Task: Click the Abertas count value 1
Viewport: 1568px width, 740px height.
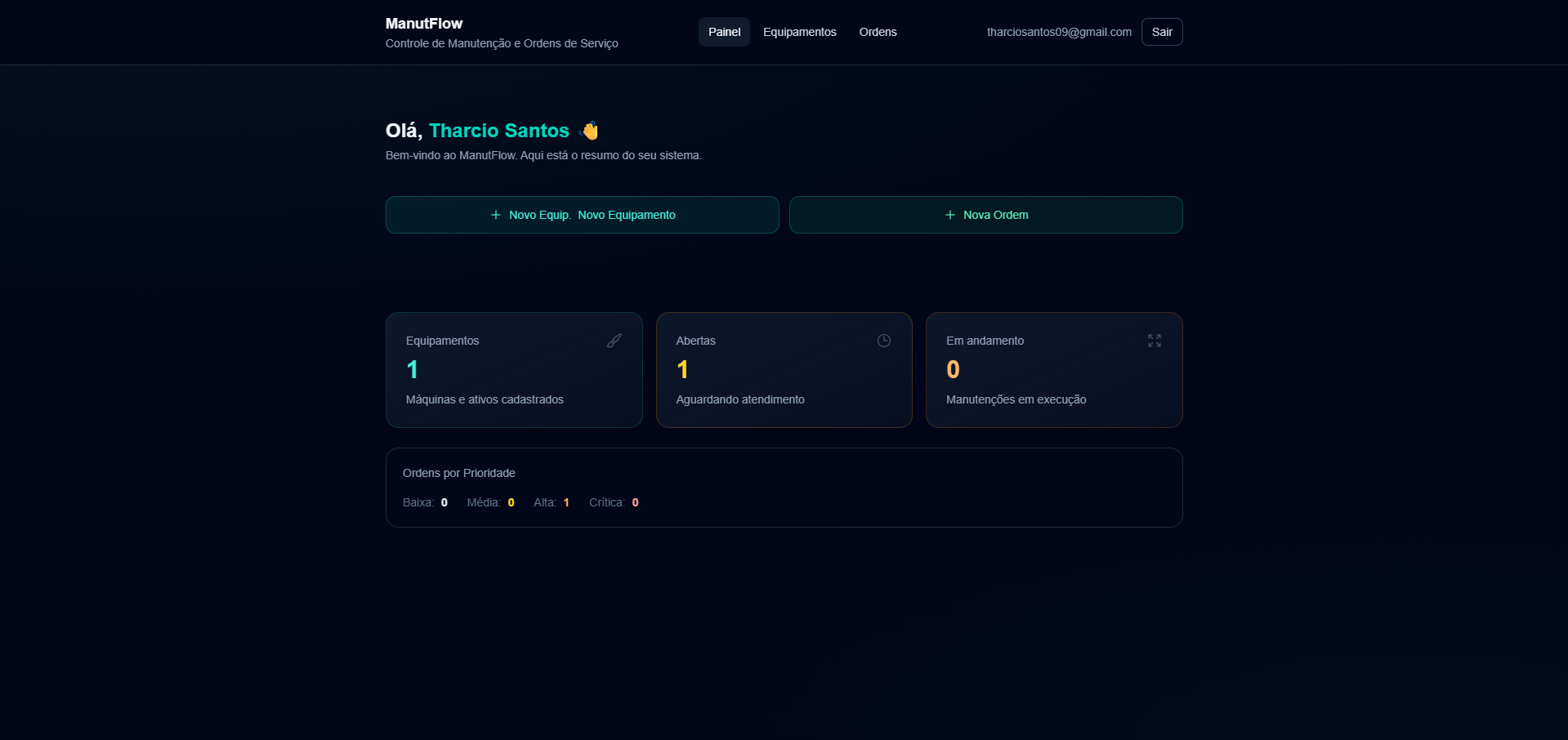Action: (682, 370)
